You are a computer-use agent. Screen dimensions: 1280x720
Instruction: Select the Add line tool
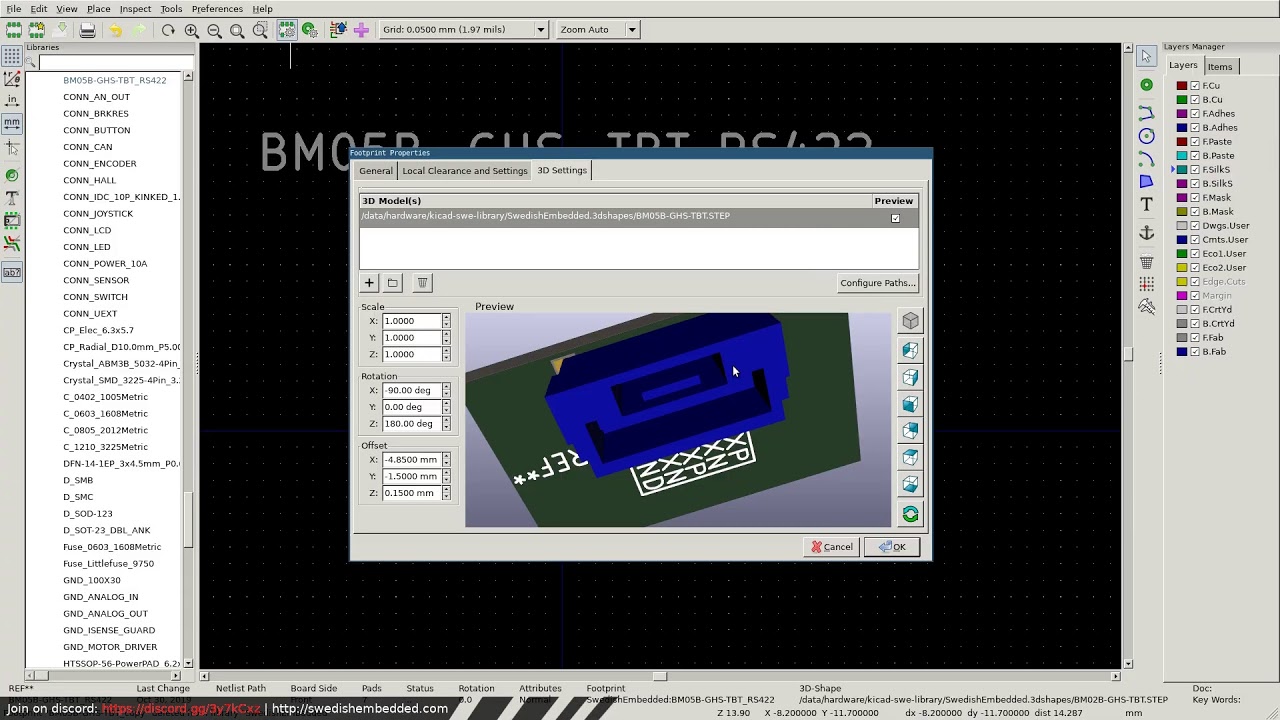click(x=1146, y=112)
